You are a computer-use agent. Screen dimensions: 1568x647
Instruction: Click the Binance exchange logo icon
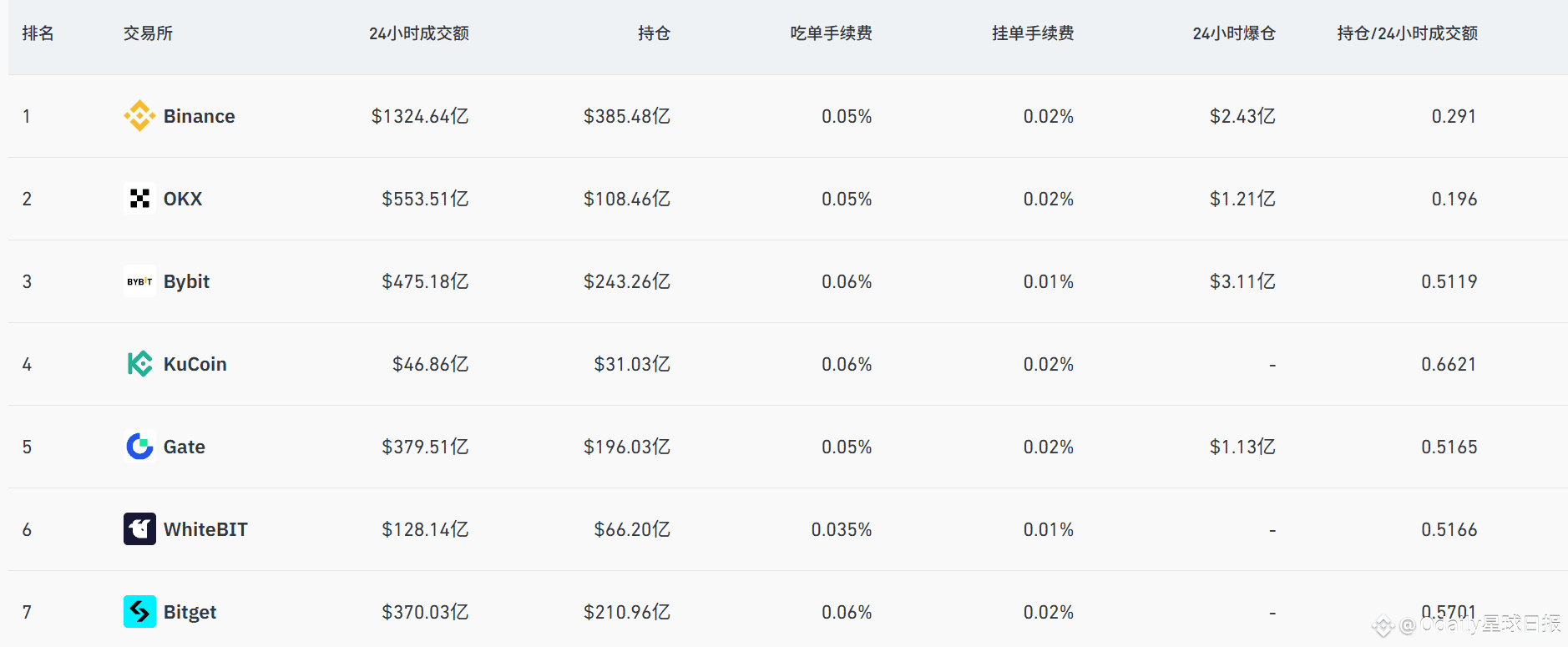point(139,116)
